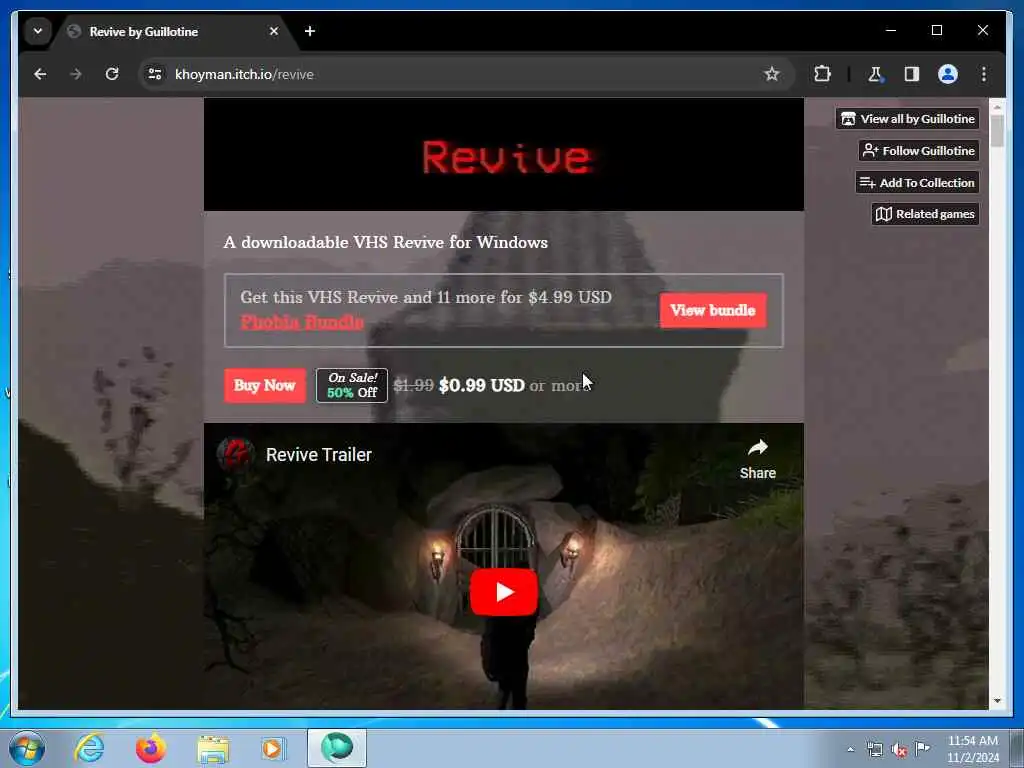Show hidden system tray icons
This screenshot has width=1024, height=768.
850,750
